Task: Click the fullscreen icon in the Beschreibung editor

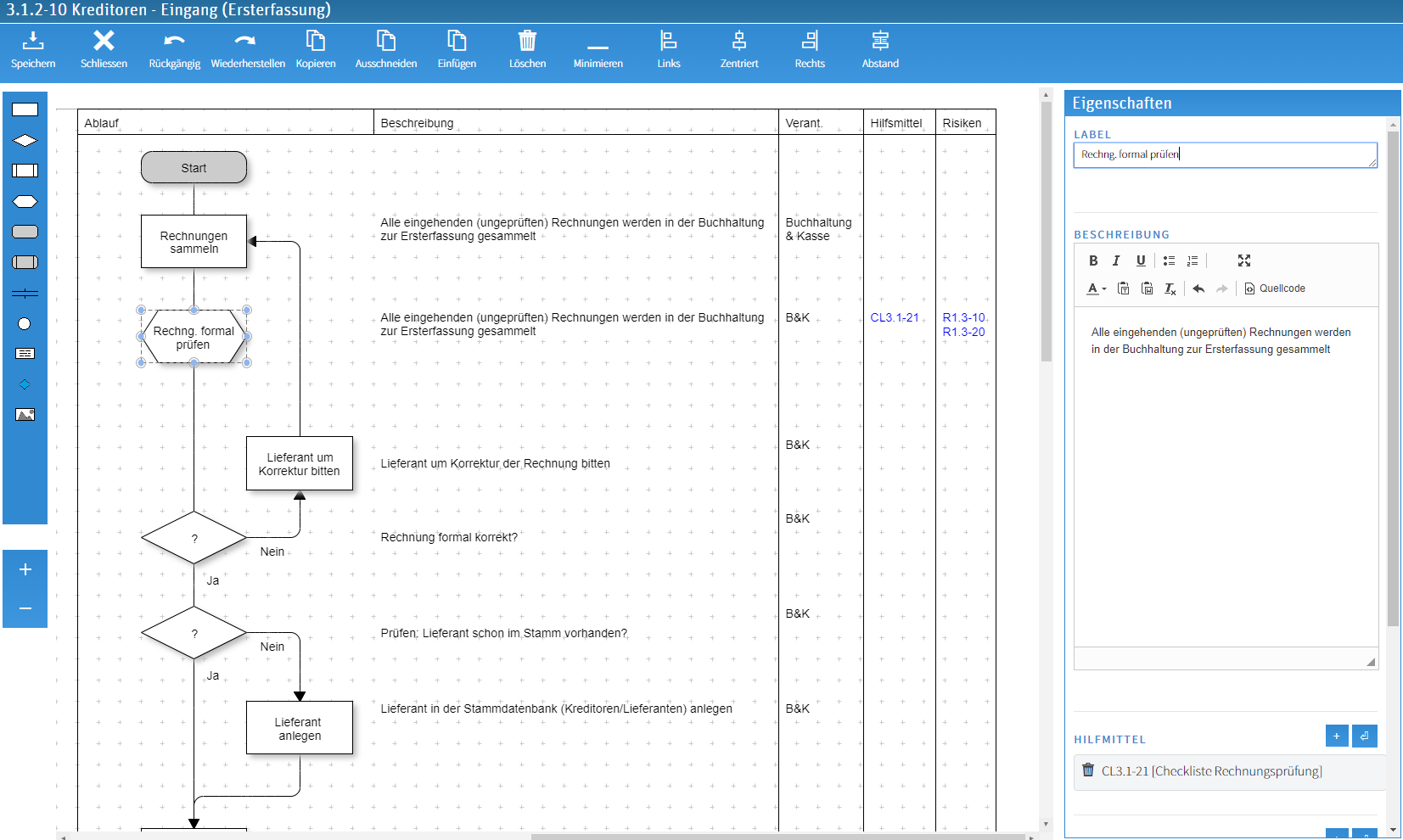Action: click(x=1244, y=260)
